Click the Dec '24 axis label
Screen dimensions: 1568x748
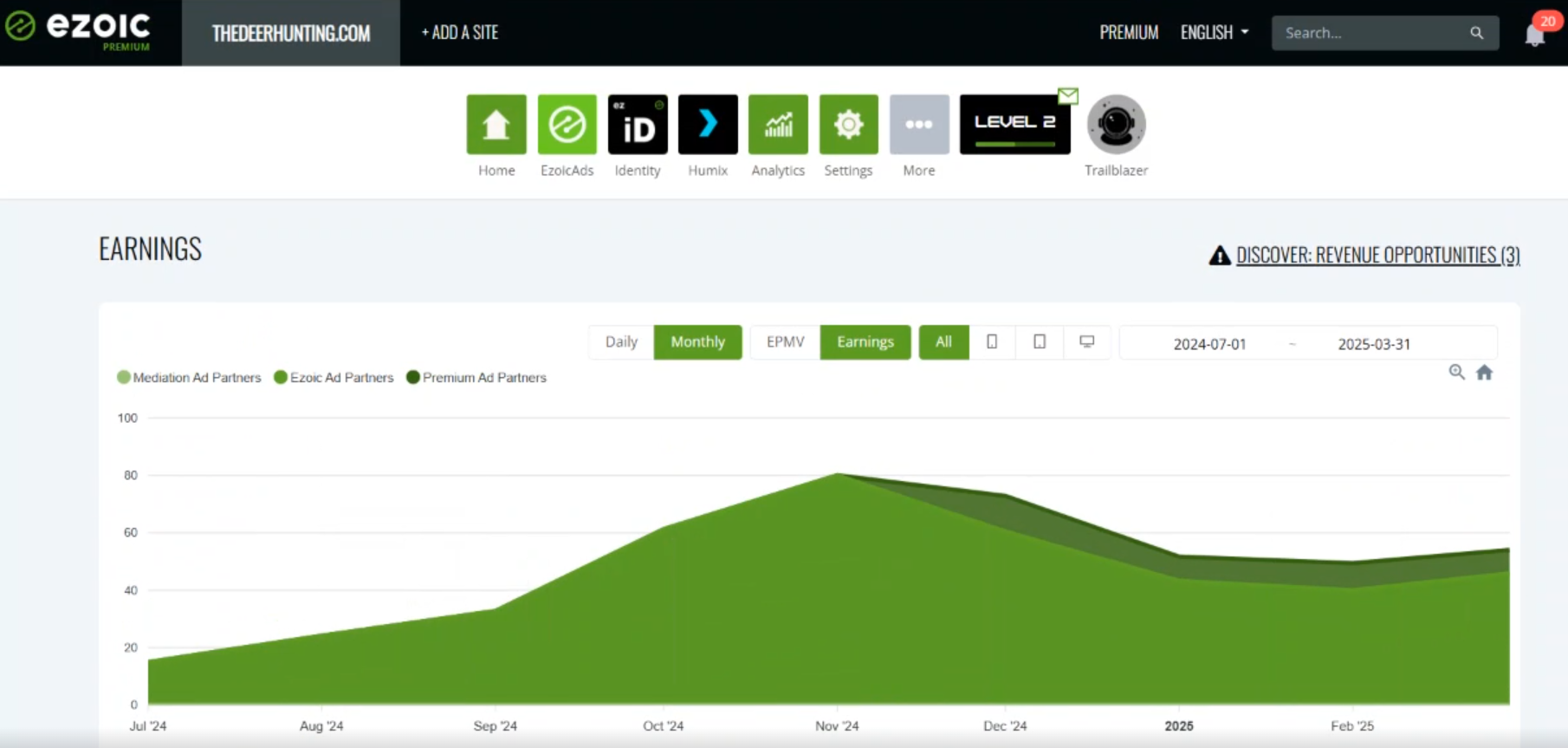(x=1005, y=725)
